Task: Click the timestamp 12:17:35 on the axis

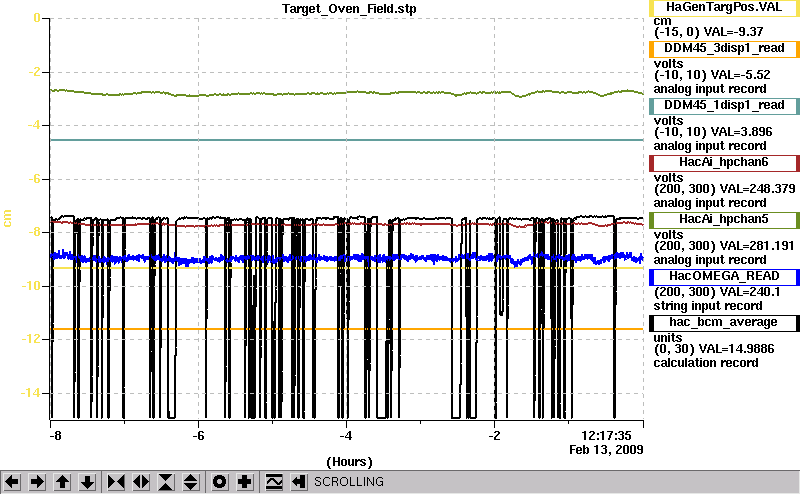Action: (x=606, y=435)
